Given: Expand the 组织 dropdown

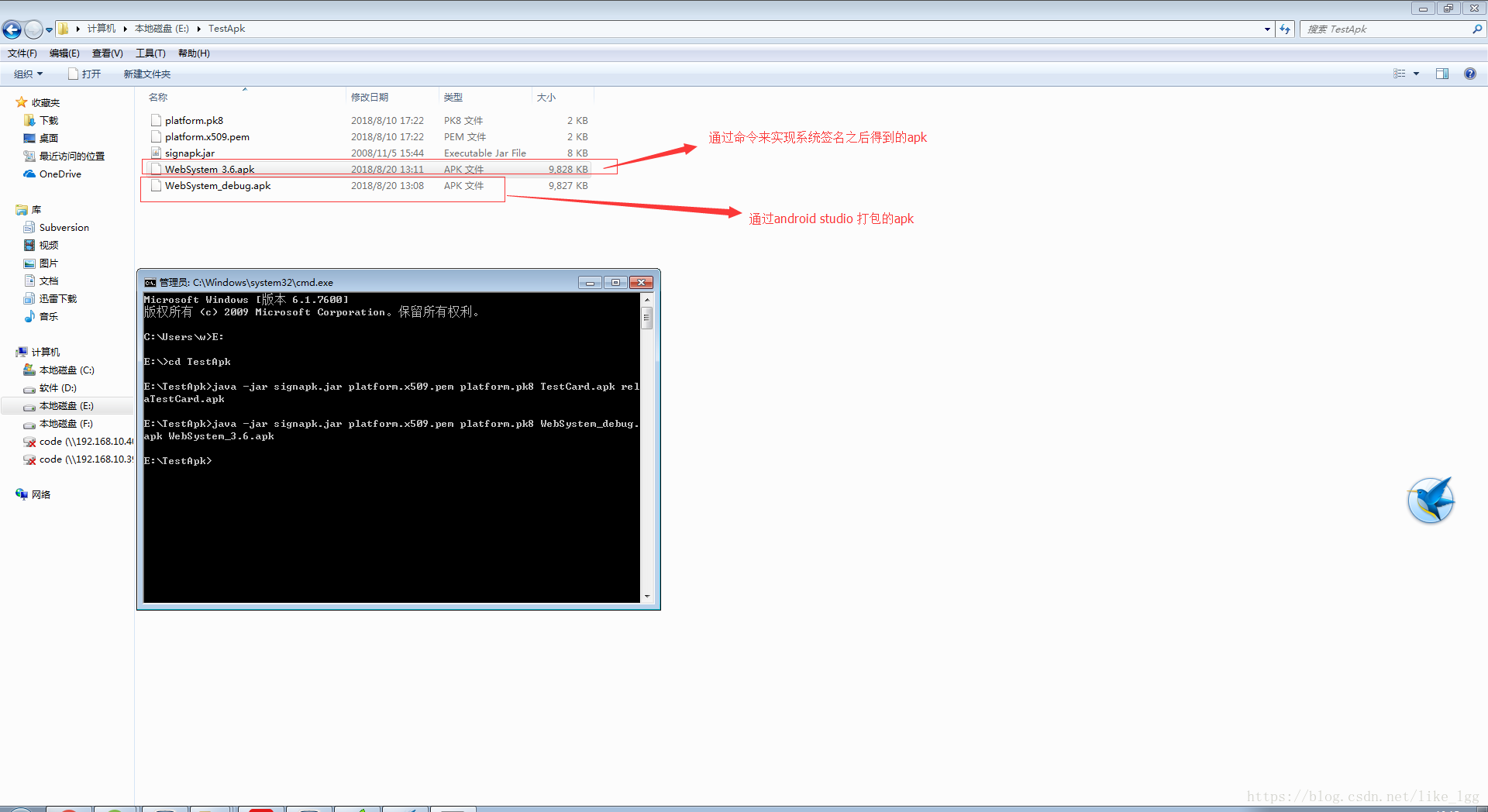Looking at the screenshot, I should 29,74.
